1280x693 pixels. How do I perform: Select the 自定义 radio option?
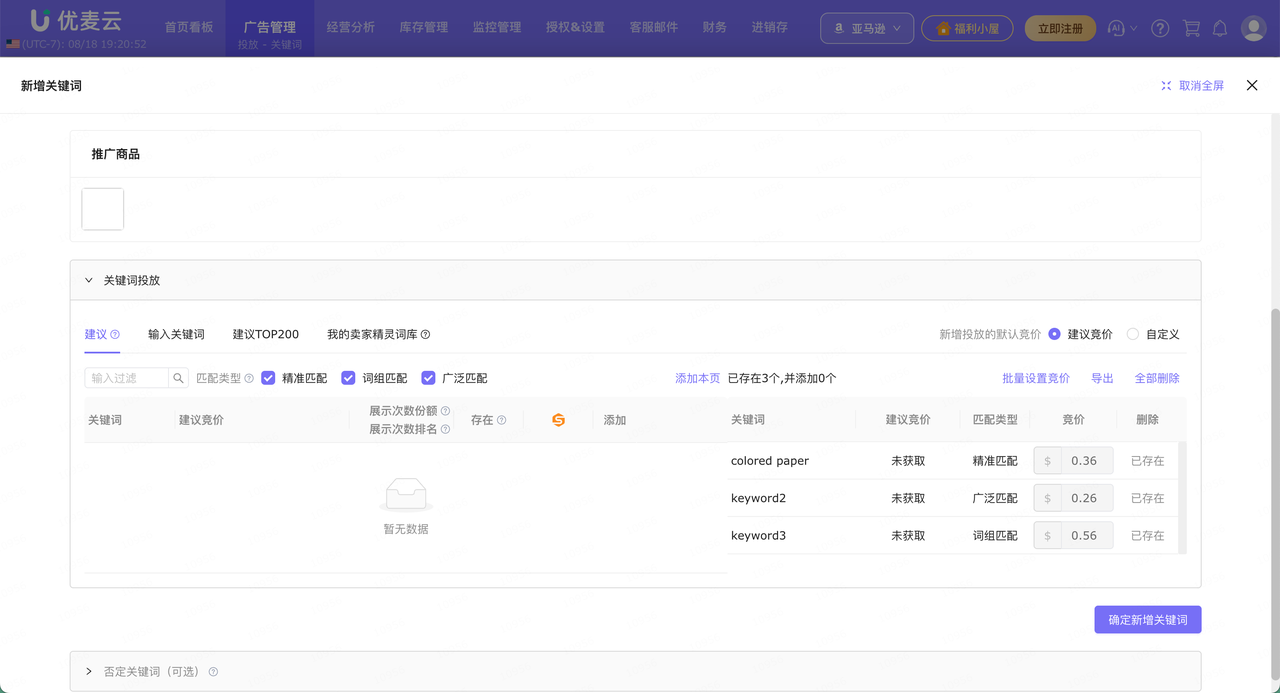tap(1132, 334)
